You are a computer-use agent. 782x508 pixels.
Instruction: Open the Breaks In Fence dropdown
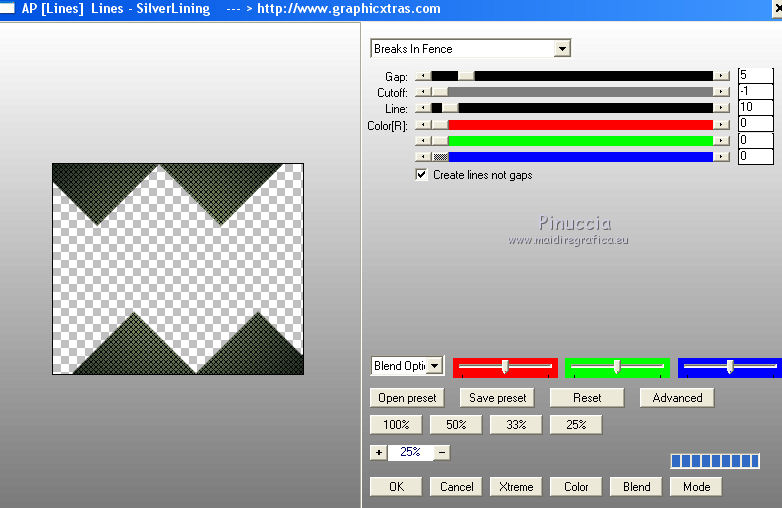pos(562,49)
